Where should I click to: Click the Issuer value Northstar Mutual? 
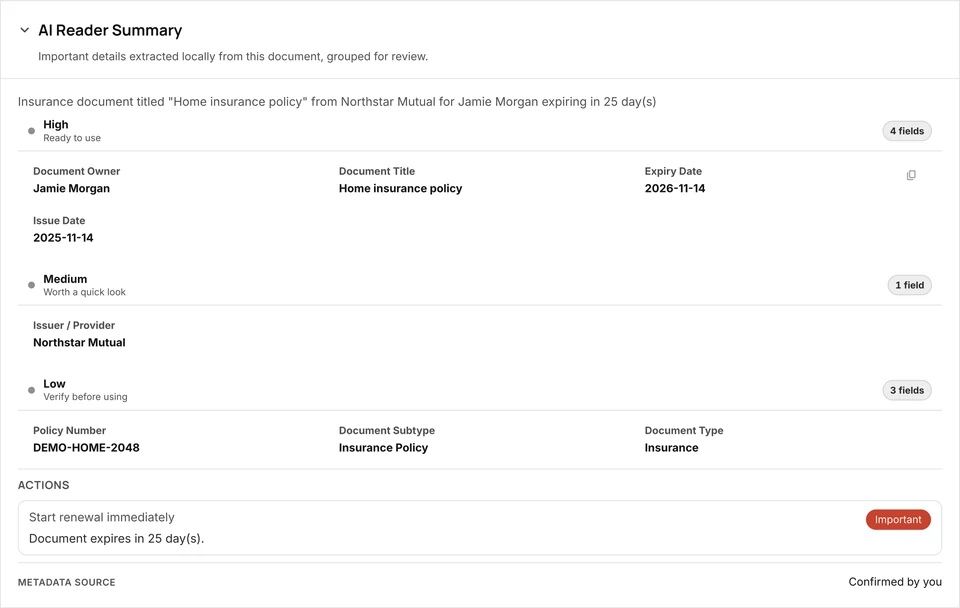coord(79,343)
